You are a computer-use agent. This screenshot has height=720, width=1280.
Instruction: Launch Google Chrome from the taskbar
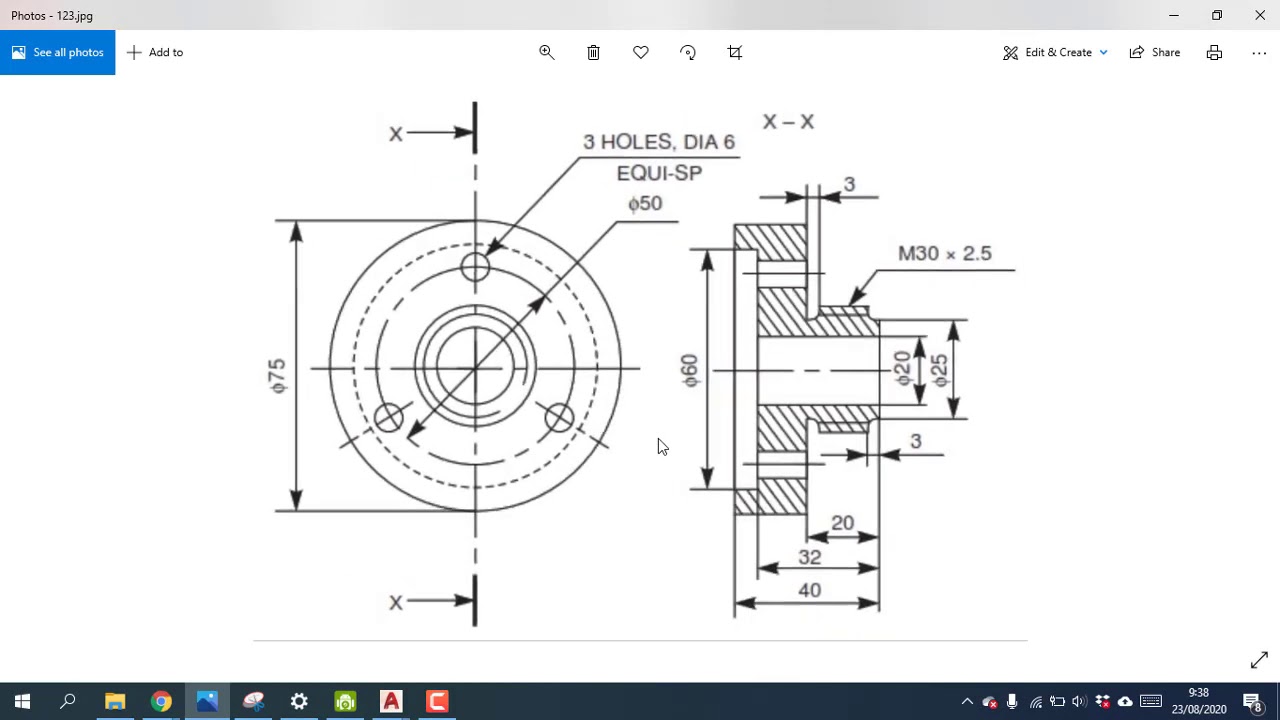(x=161, y=701)
